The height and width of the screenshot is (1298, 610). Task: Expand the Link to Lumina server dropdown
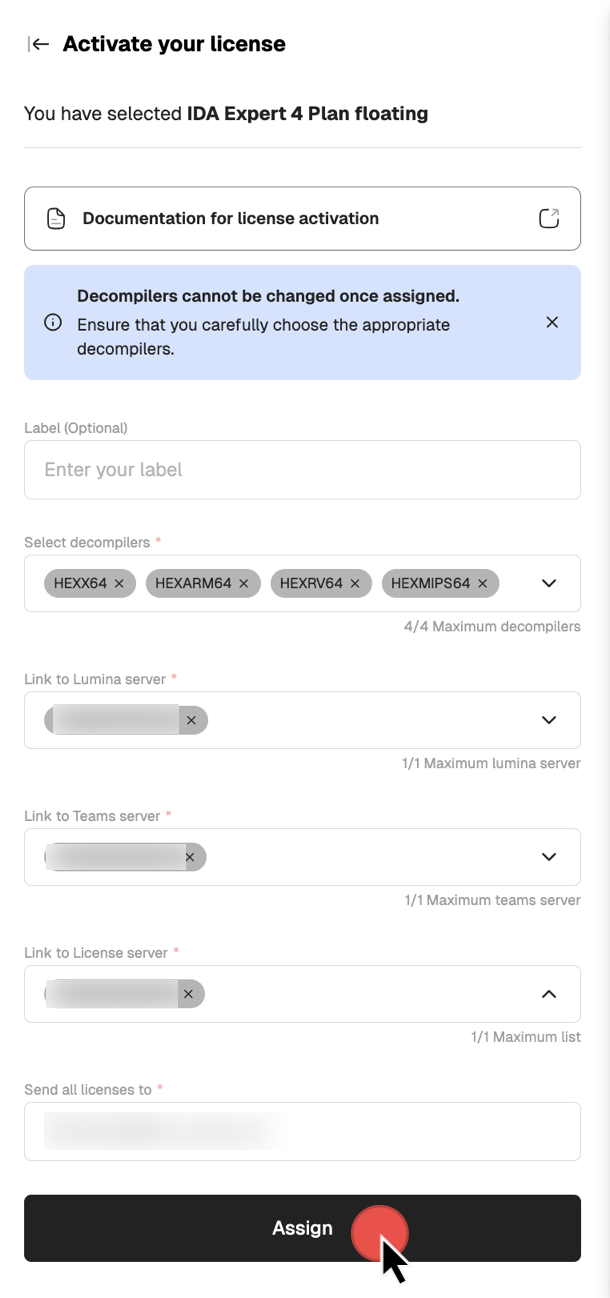(x=548, y=720)
